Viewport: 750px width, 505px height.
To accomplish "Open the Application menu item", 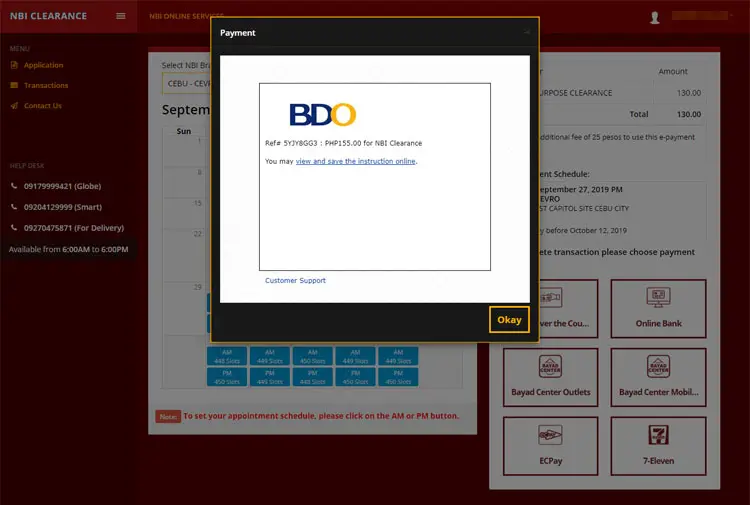I will [44, 65].
